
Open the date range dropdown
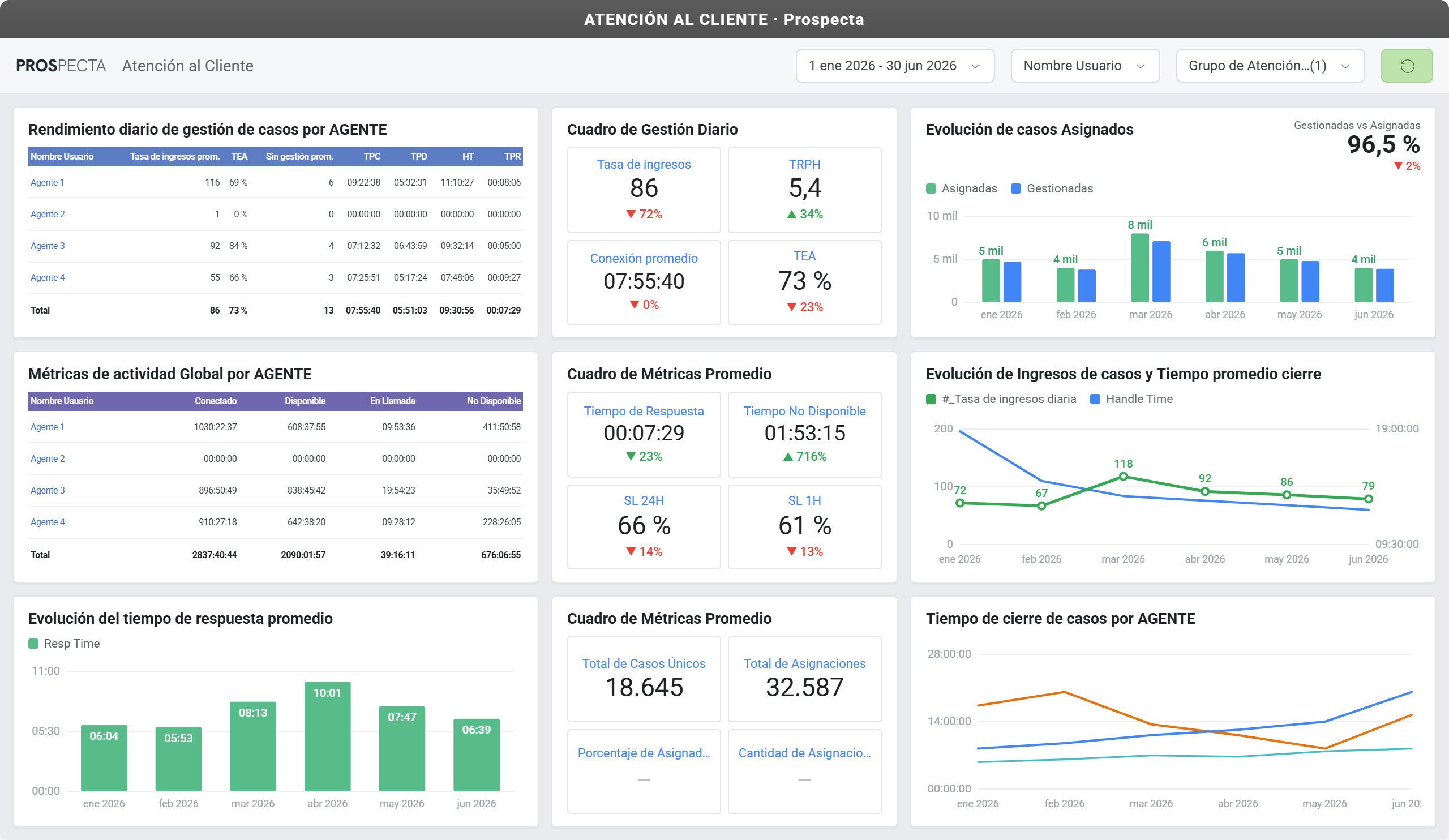[895, 66]
